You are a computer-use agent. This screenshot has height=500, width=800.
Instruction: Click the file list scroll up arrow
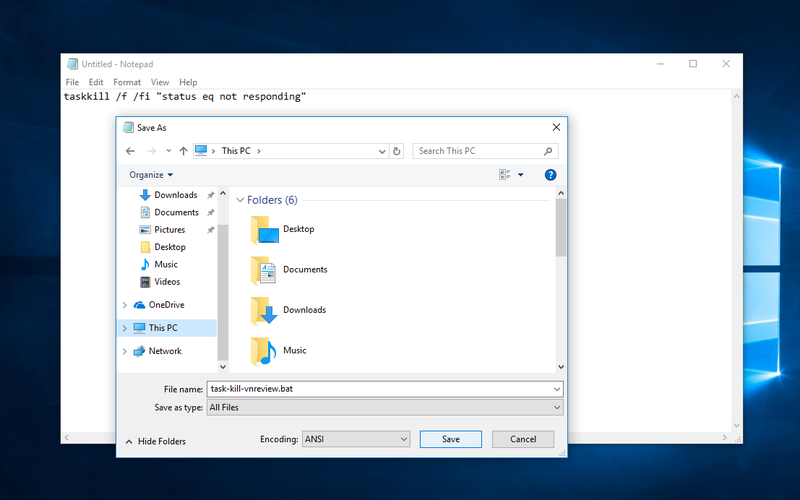(x=561, y=193)
